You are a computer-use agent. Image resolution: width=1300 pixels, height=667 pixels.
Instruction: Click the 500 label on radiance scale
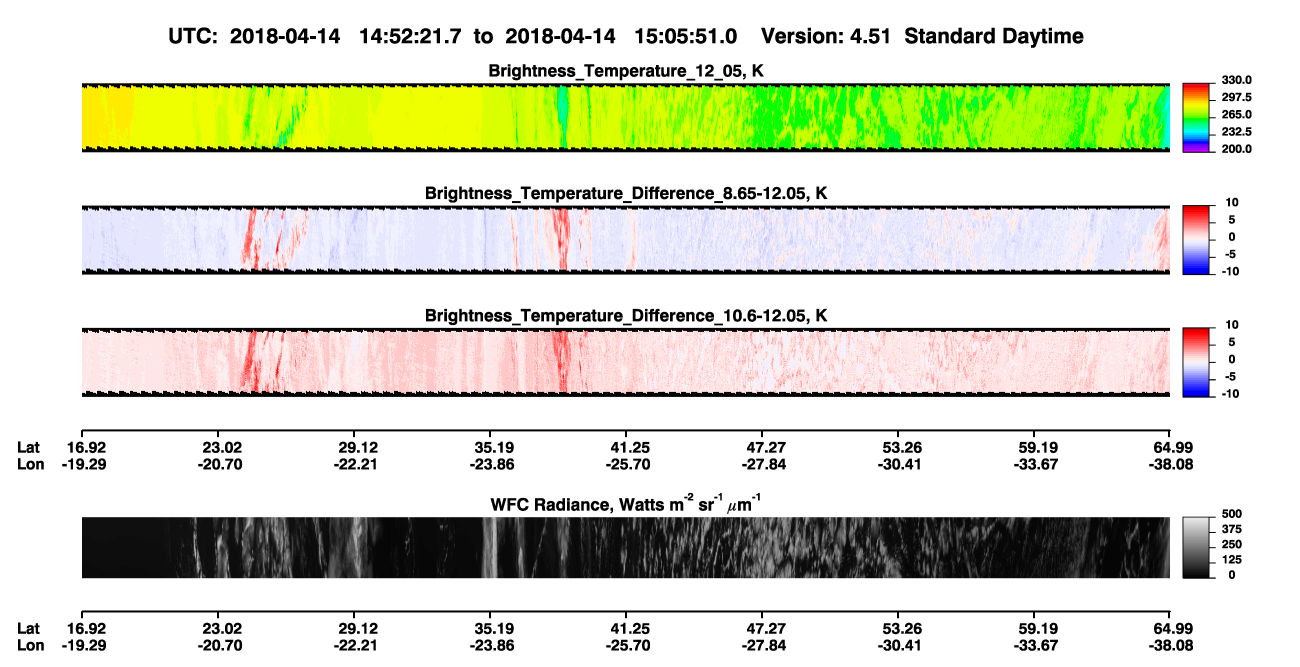(x=1232, y=512)
